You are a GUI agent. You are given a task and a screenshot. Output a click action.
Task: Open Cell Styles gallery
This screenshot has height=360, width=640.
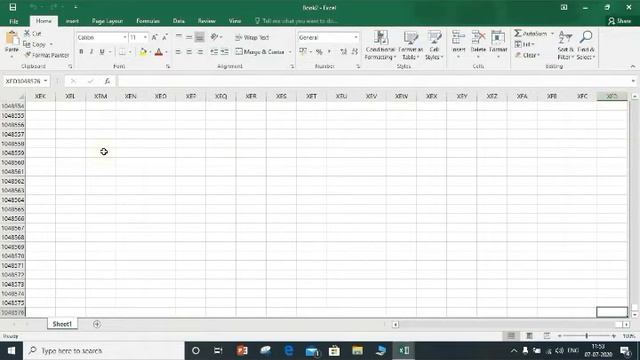pyautogui.click(x=434, y=45)
